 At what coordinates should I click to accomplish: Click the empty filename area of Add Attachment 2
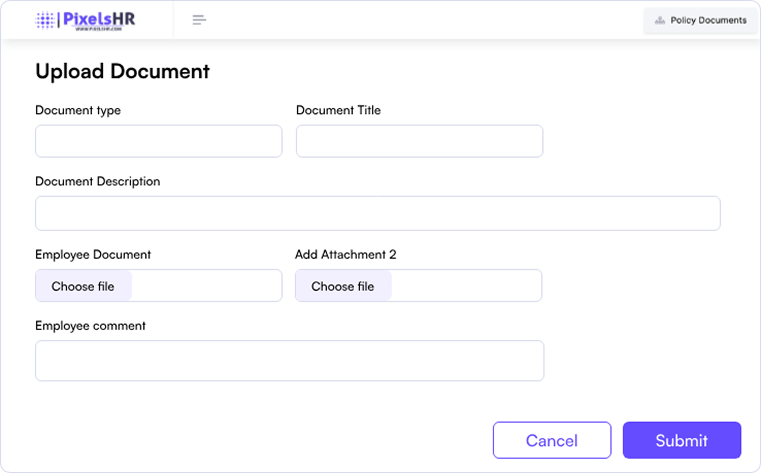(466, 286)
